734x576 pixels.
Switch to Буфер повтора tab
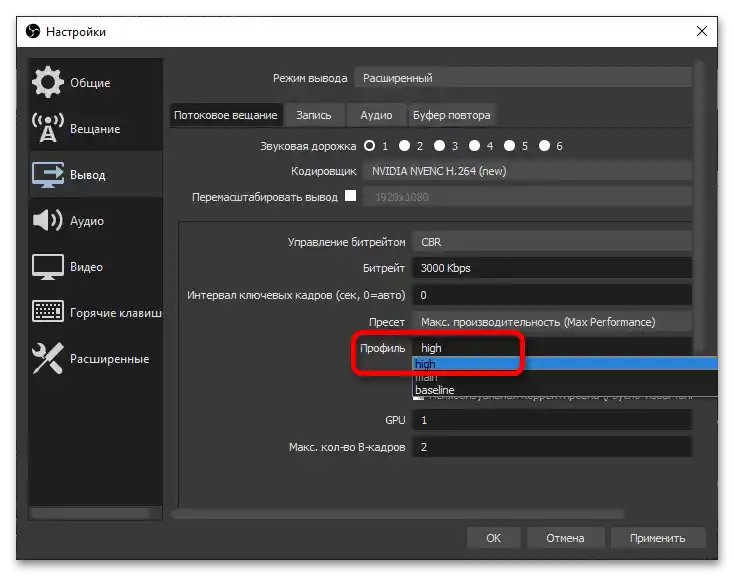coord(451,115)
